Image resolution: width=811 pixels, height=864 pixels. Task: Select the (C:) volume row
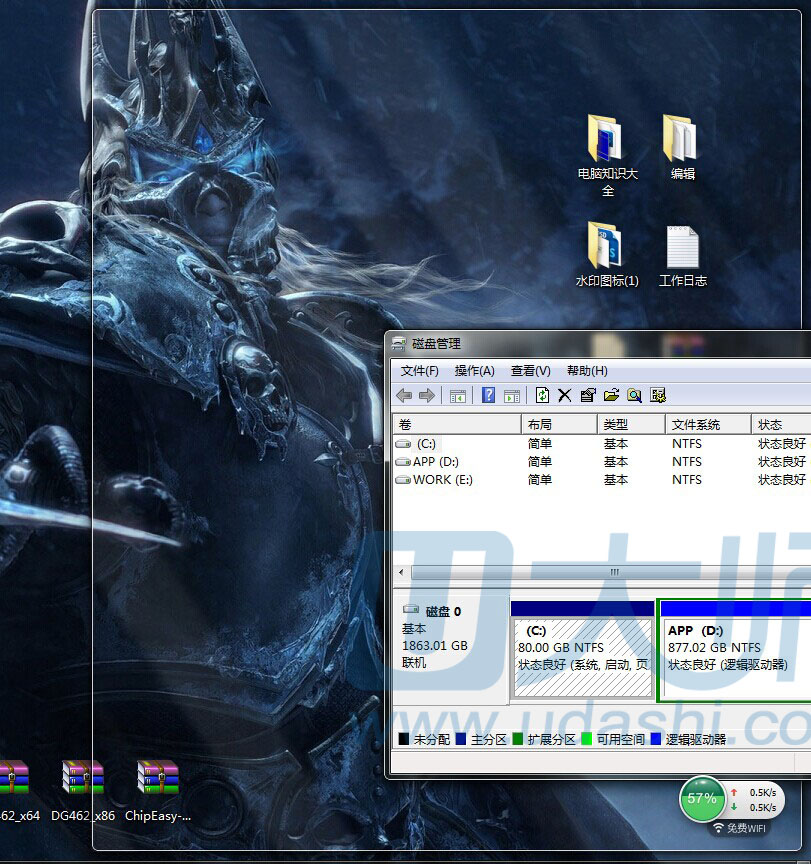click(602, 444)
